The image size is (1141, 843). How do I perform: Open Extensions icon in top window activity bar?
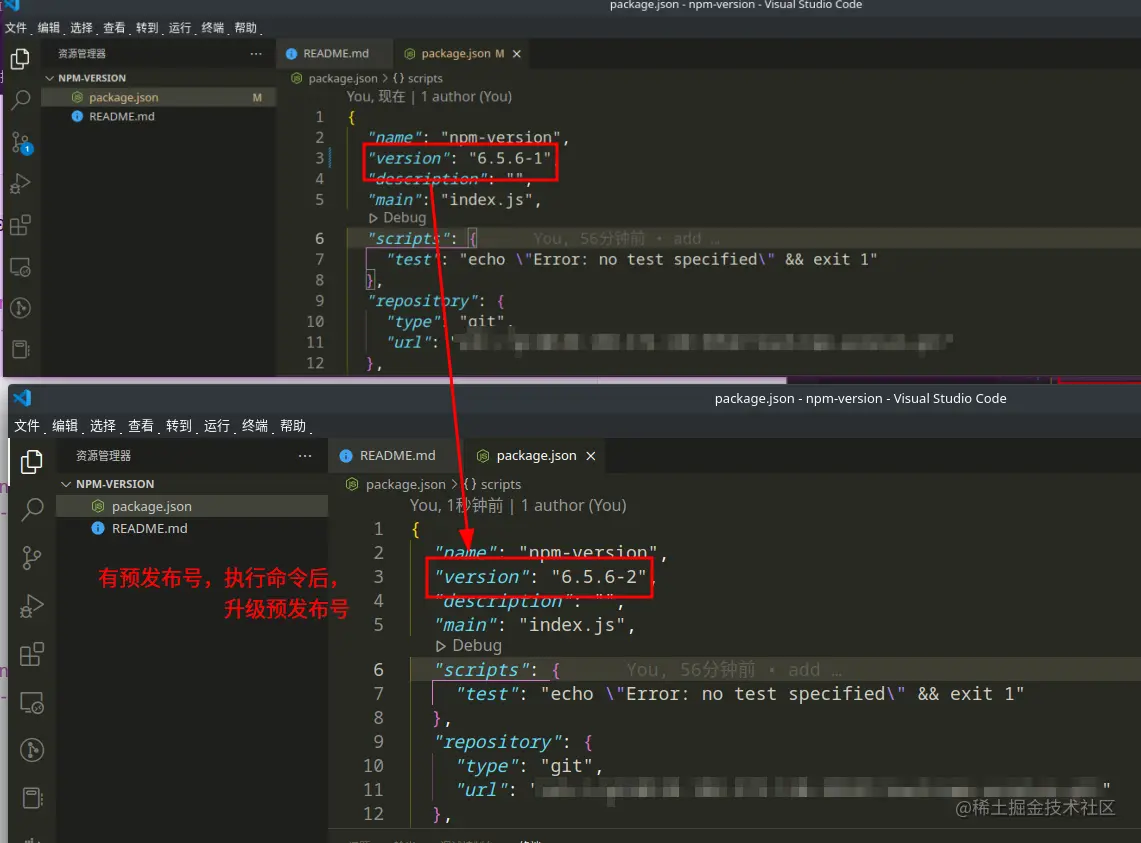tap(20, 225)
